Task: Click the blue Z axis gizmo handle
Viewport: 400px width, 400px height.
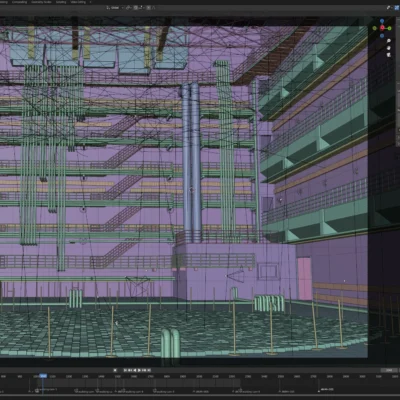Action: point(382,21)
